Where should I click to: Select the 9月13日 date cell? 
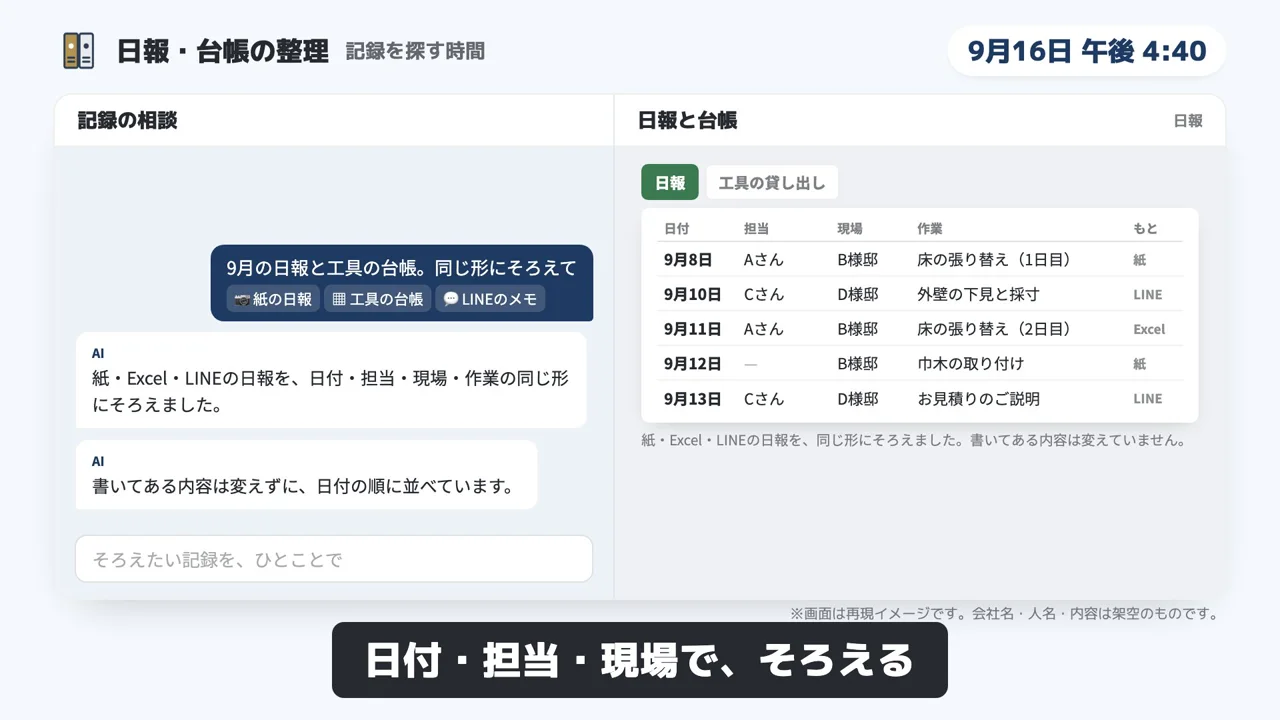tap(692, 399)
